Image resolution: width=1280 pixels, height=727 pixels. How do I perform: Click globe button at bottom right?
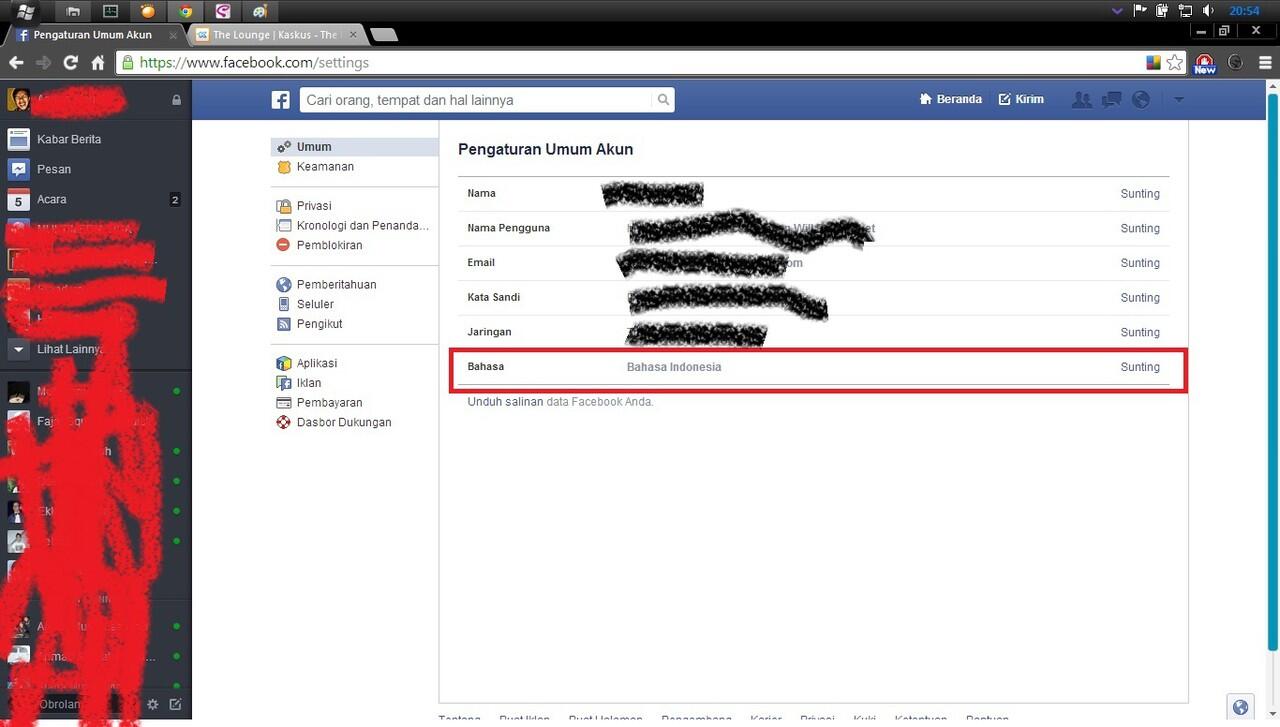click(x=1240, y=708)
